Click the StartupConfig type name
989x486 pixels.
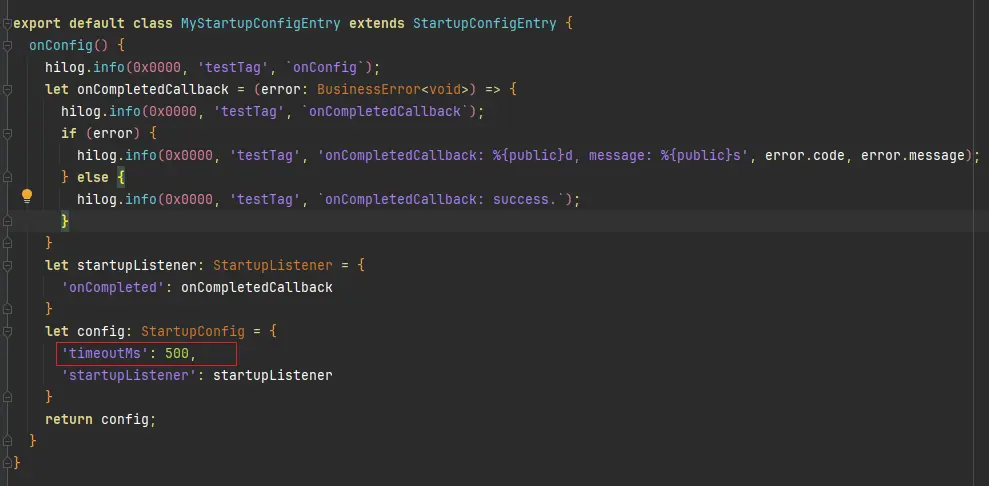point(193,331)
